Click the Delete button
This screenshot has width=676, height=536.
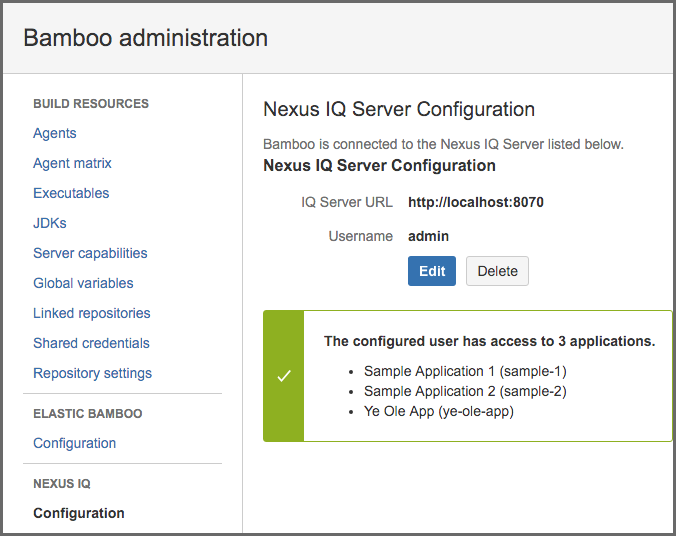click(x=497, y=271)
